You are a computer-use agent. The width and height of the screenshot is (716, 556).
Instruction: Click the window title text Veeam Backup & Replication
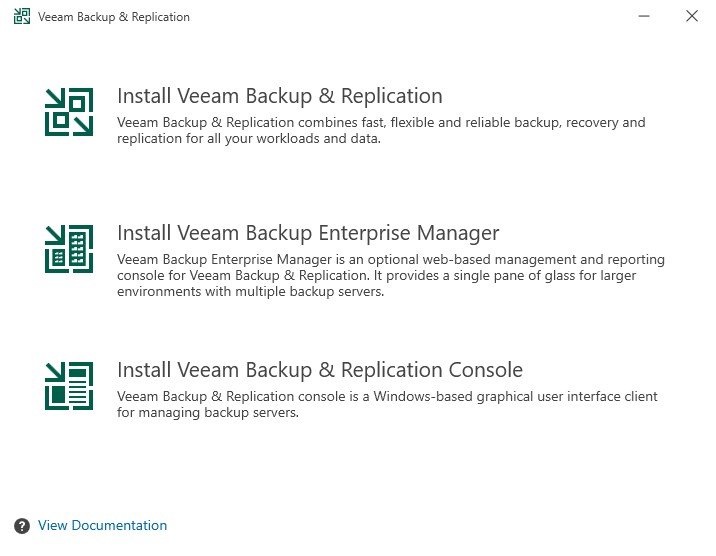coord(113,17)
